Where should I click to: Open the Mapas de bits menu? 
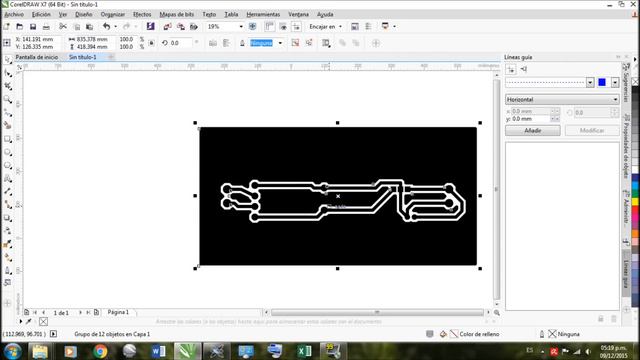pos(177,14)
